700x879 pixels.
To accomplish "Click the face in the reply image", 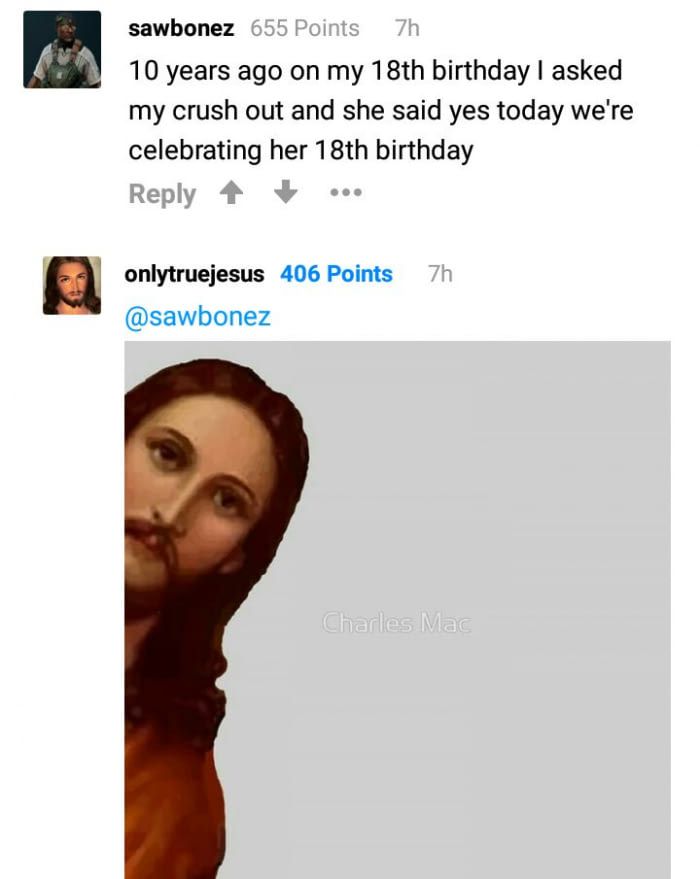I will pos(196,493).
